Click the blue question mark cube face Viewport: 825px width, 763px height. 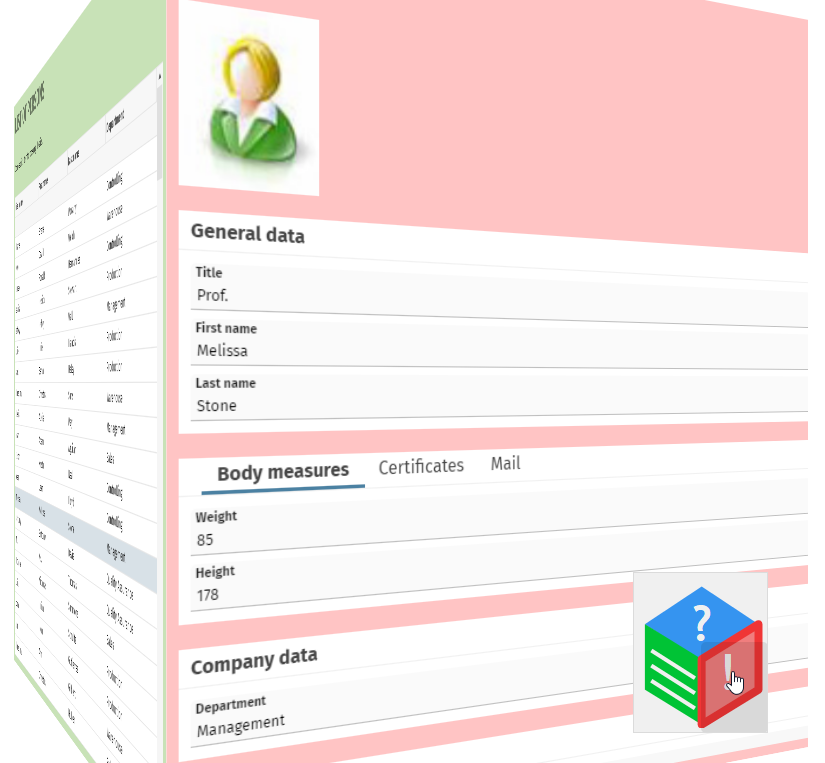pos(702,622)
